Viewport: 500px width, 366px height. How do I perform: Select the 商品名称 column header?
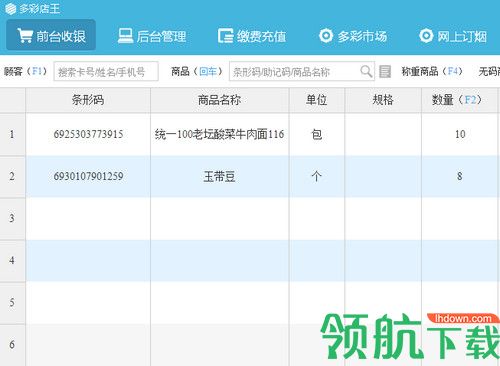click(220, 100)
